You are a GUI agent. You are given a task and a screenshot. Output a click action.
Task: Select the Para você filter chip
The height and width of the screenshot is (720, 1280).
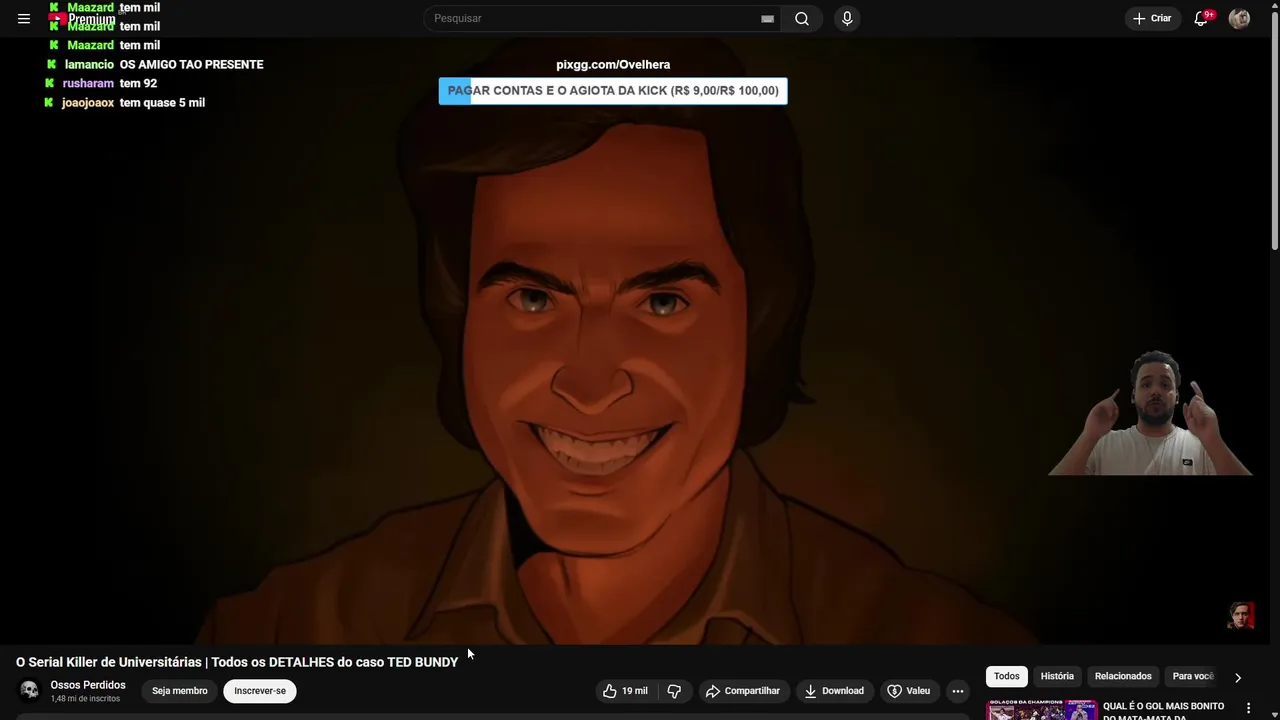[x=1193, y=676]
